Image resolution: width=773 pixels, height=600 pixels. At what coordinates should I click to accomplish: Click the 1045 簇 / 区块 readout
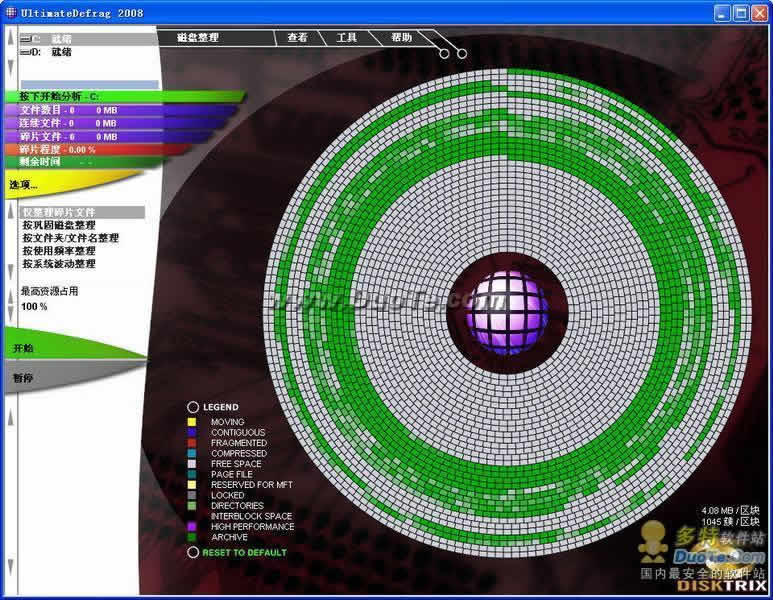click(x=730, y=522)
